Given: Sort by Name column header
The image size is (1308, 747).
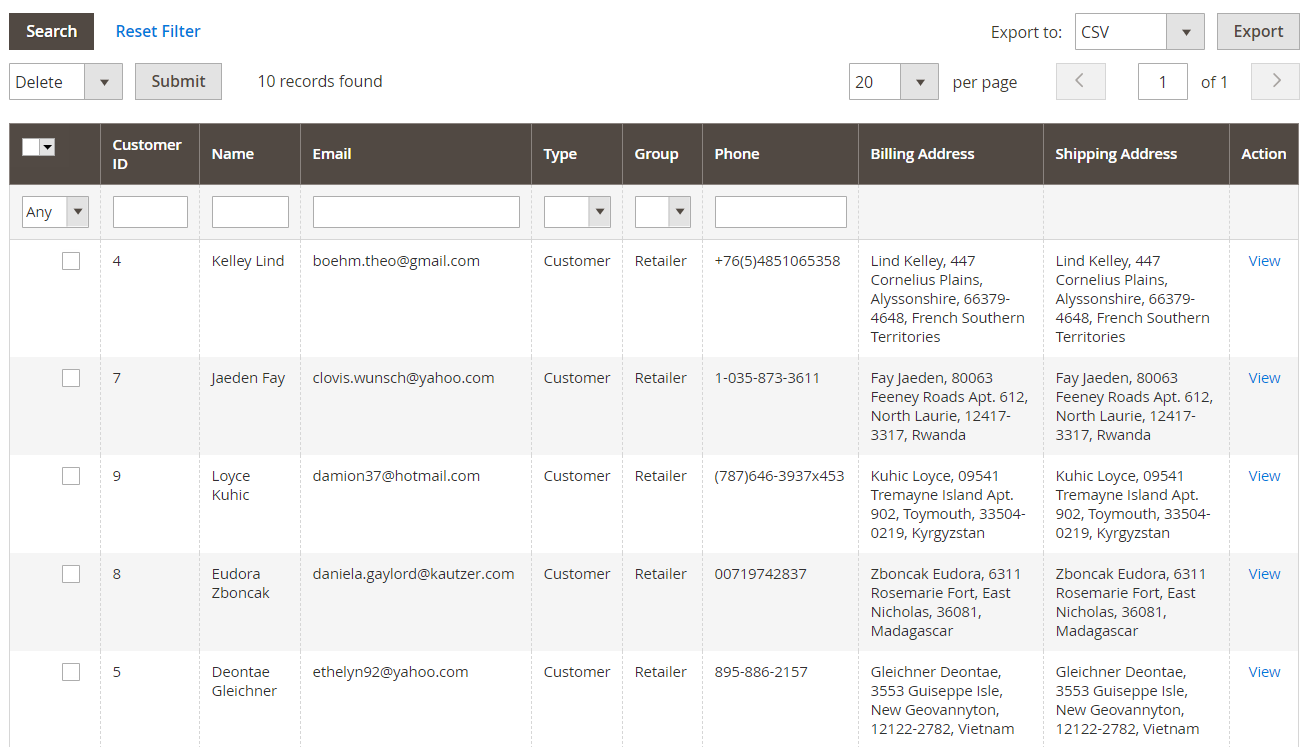Looking at the screenshot, I should (250, 154).
